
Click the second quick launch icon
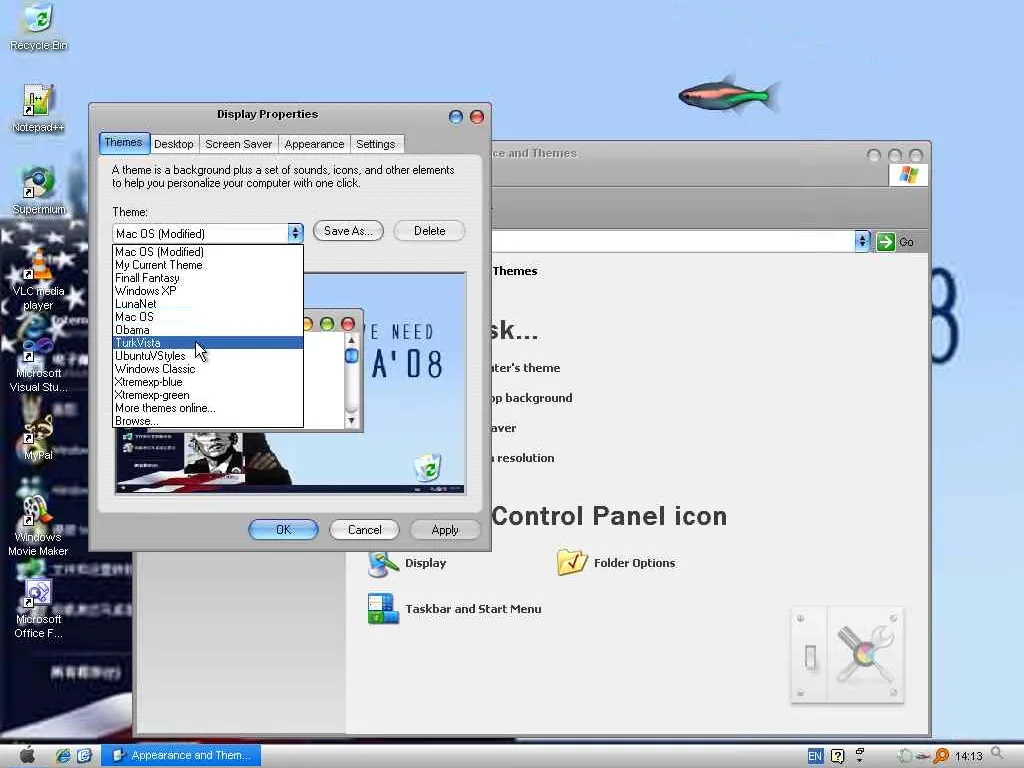(x=84, y=756)
